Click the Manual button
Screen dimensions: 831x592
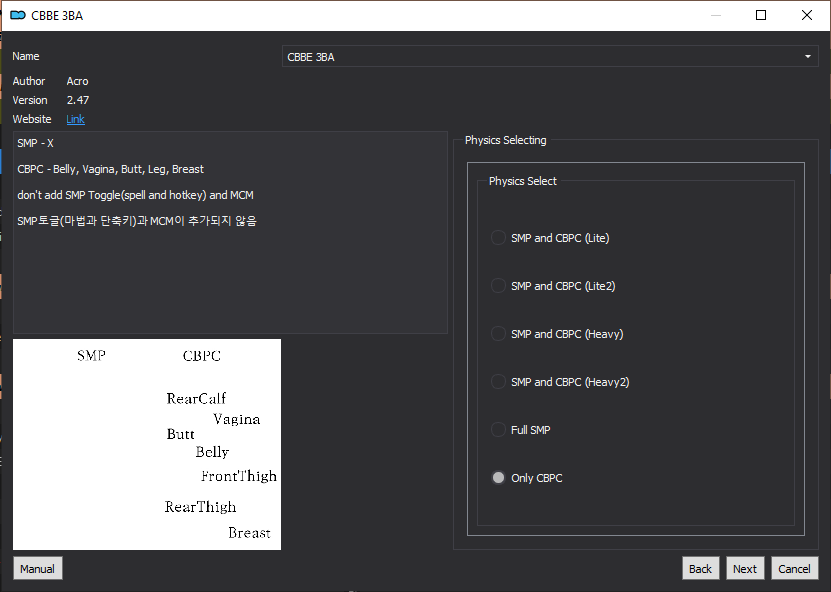[38, 569]
